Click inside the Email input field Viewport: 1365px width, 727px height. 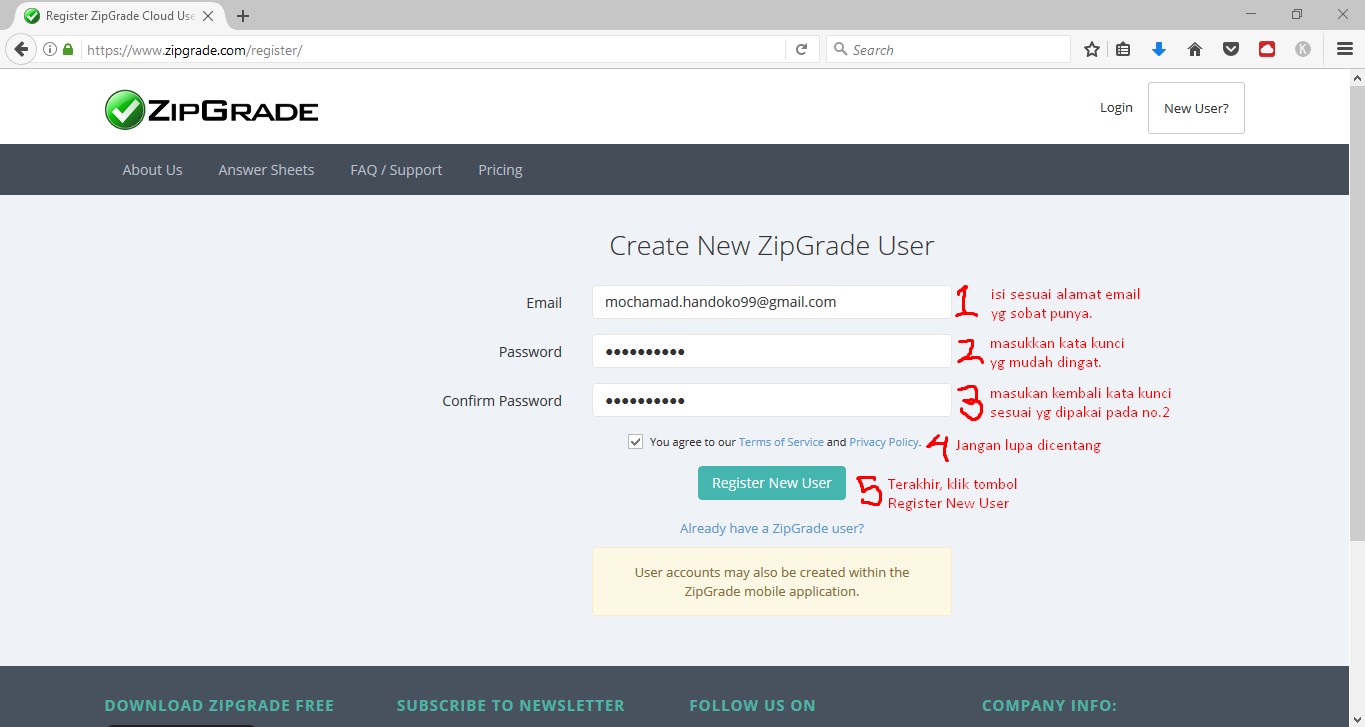tap(771, 301)
